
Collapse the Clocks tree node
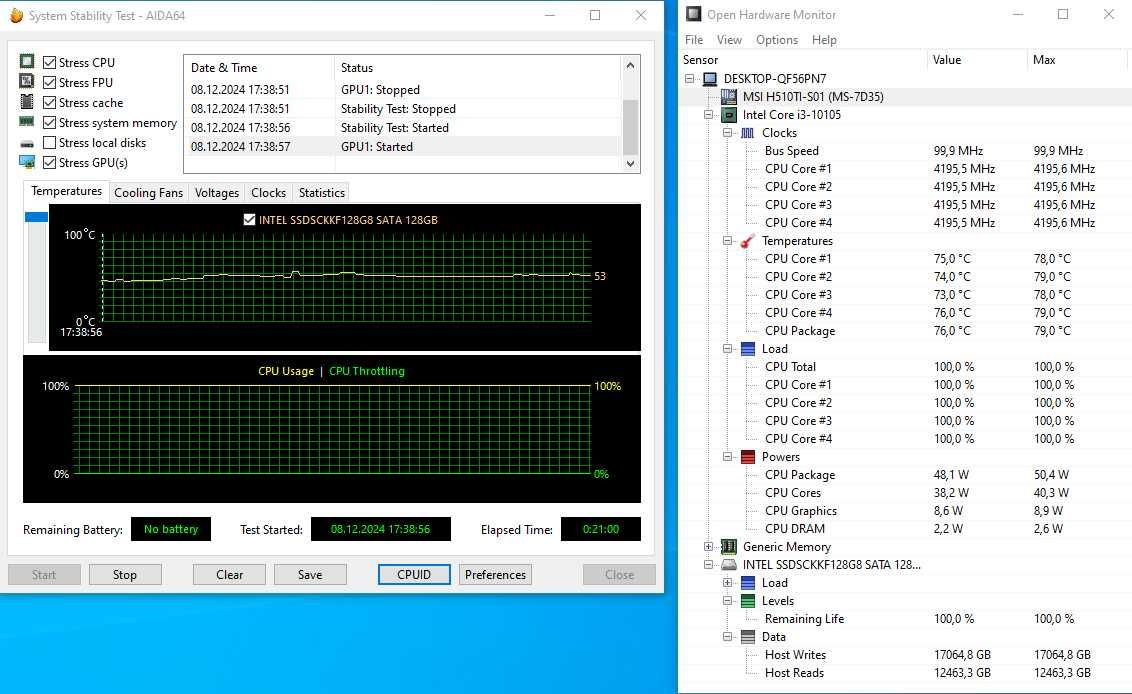727,133
